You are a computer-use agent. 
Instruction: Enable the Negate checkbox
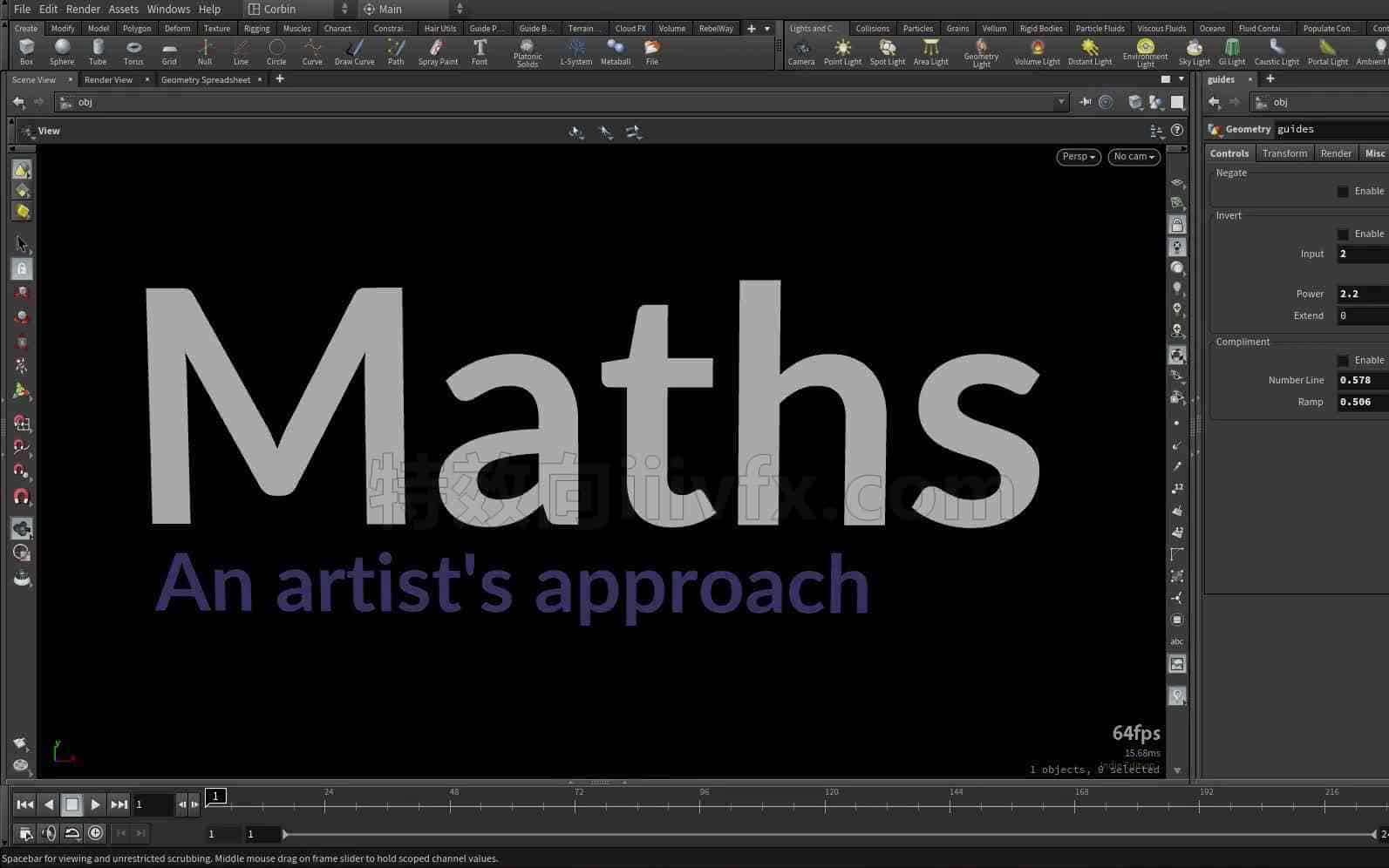pos(1343,191)
